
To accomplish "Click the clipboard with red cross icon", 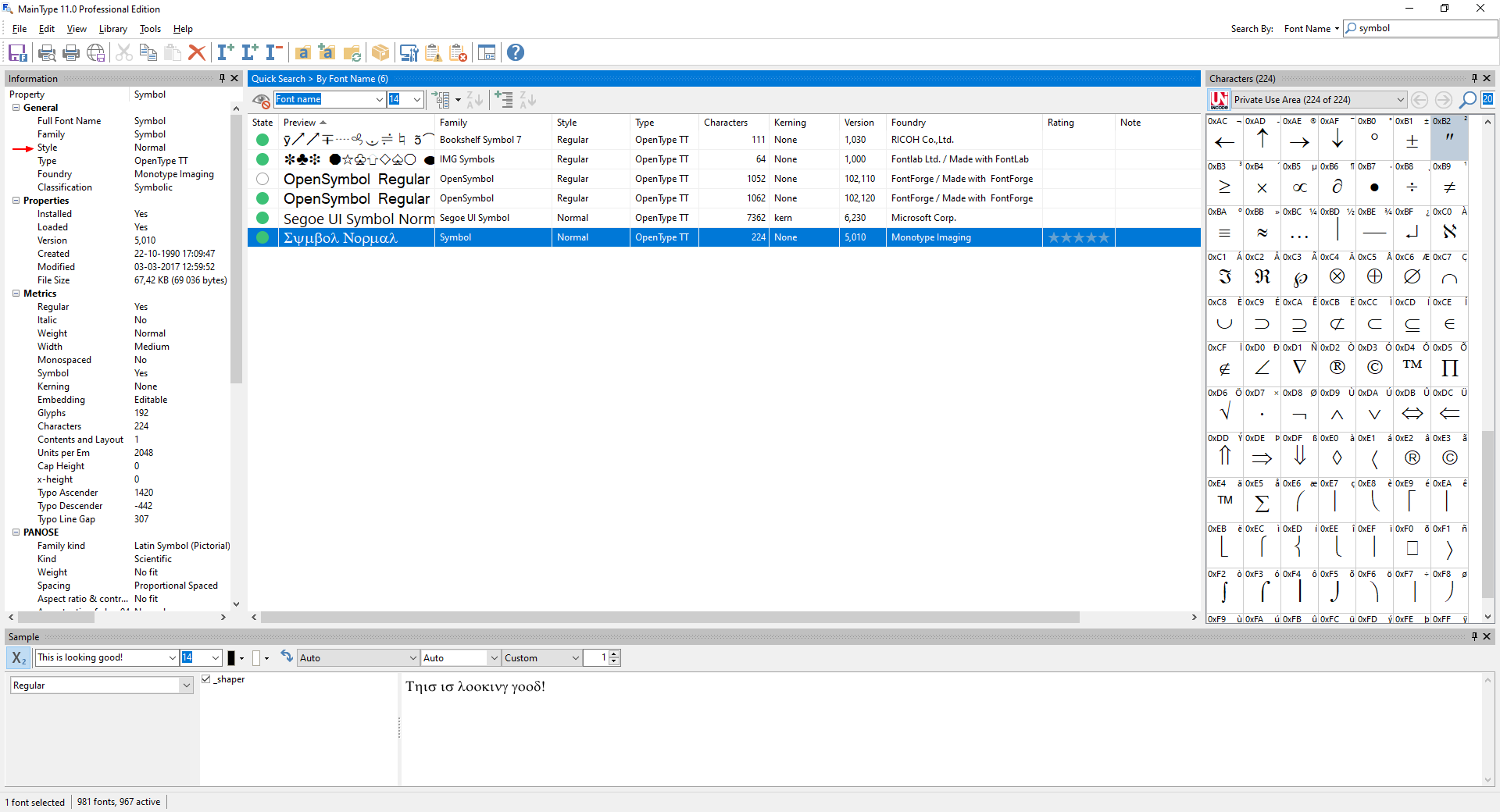I will (459, 52).
